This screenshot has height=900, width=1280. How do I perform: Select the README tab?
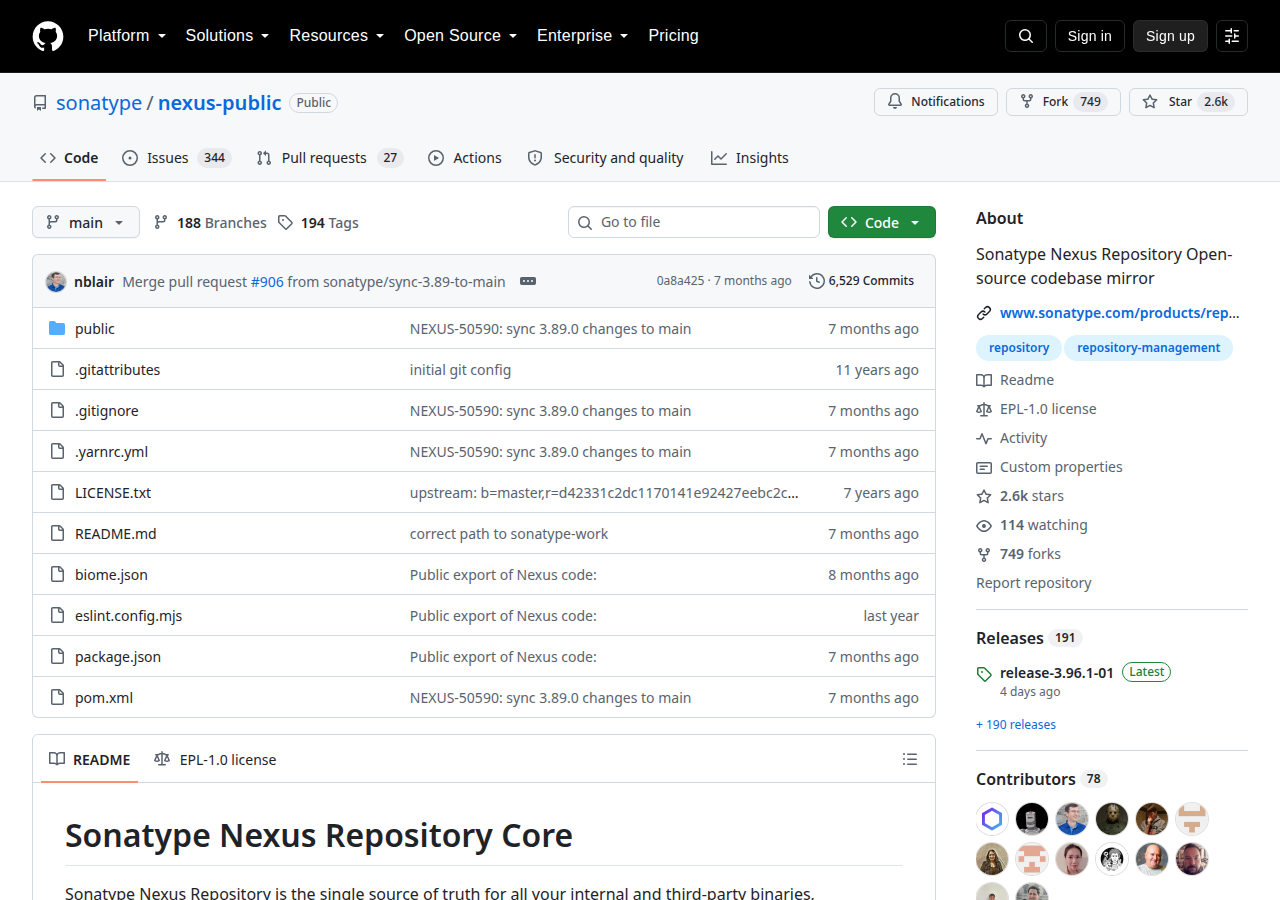pos(90,760)
